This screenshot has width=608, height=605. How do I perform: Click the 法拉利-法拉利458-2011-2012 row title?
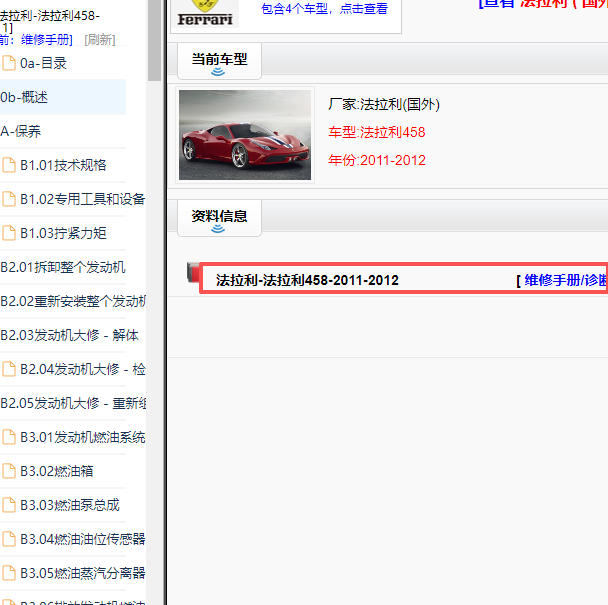(x=307, y=280)
